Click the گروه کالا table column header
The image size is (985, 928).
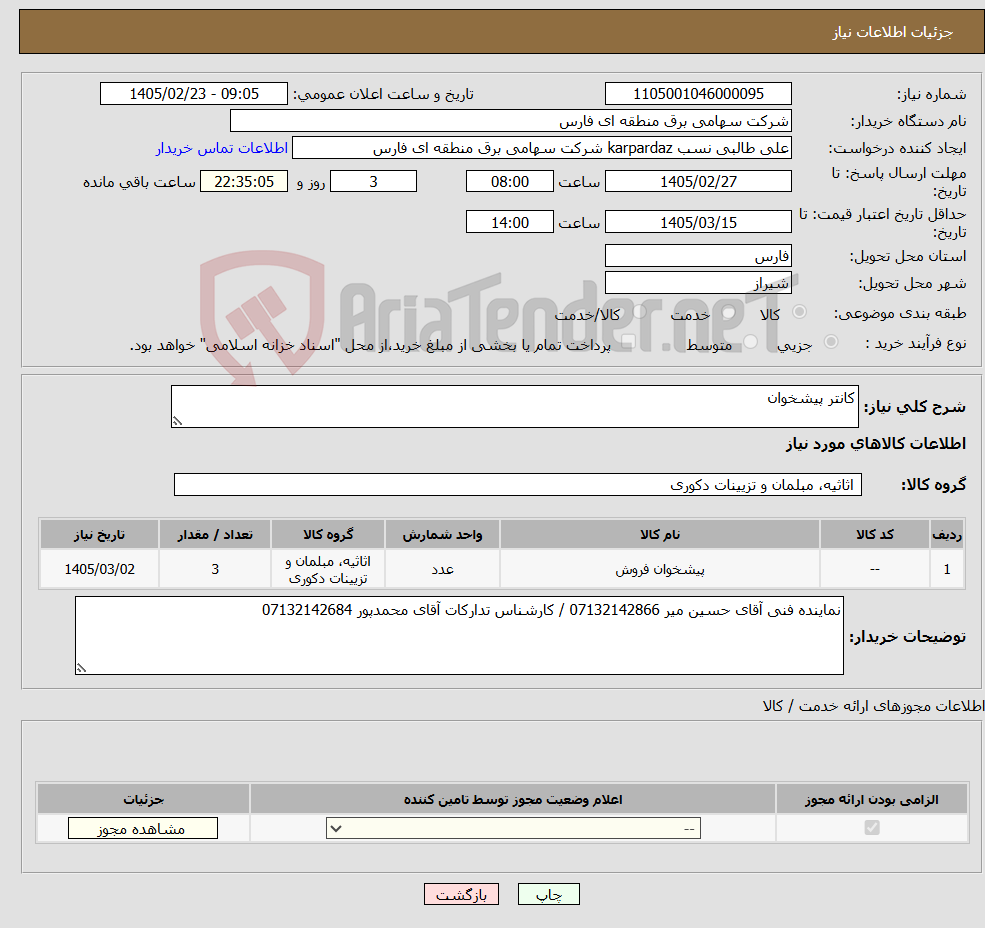328,534
